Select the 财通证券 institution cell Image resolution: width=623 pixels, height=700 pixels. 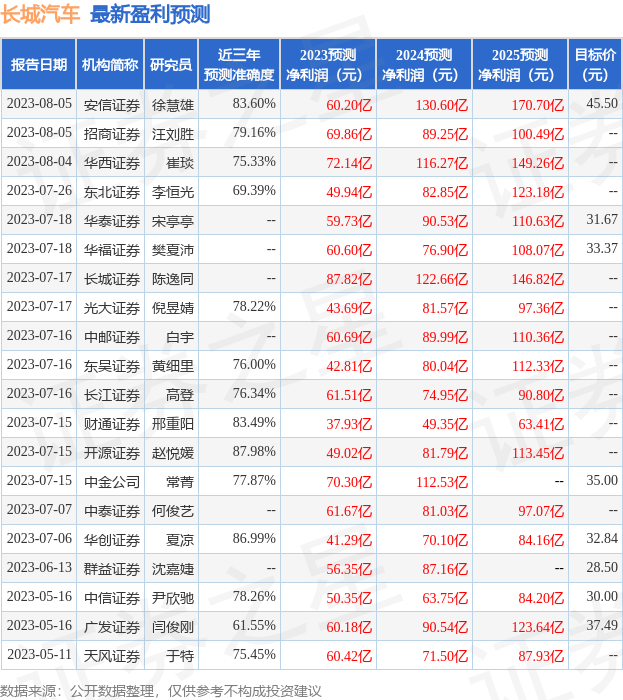[112, 424]
